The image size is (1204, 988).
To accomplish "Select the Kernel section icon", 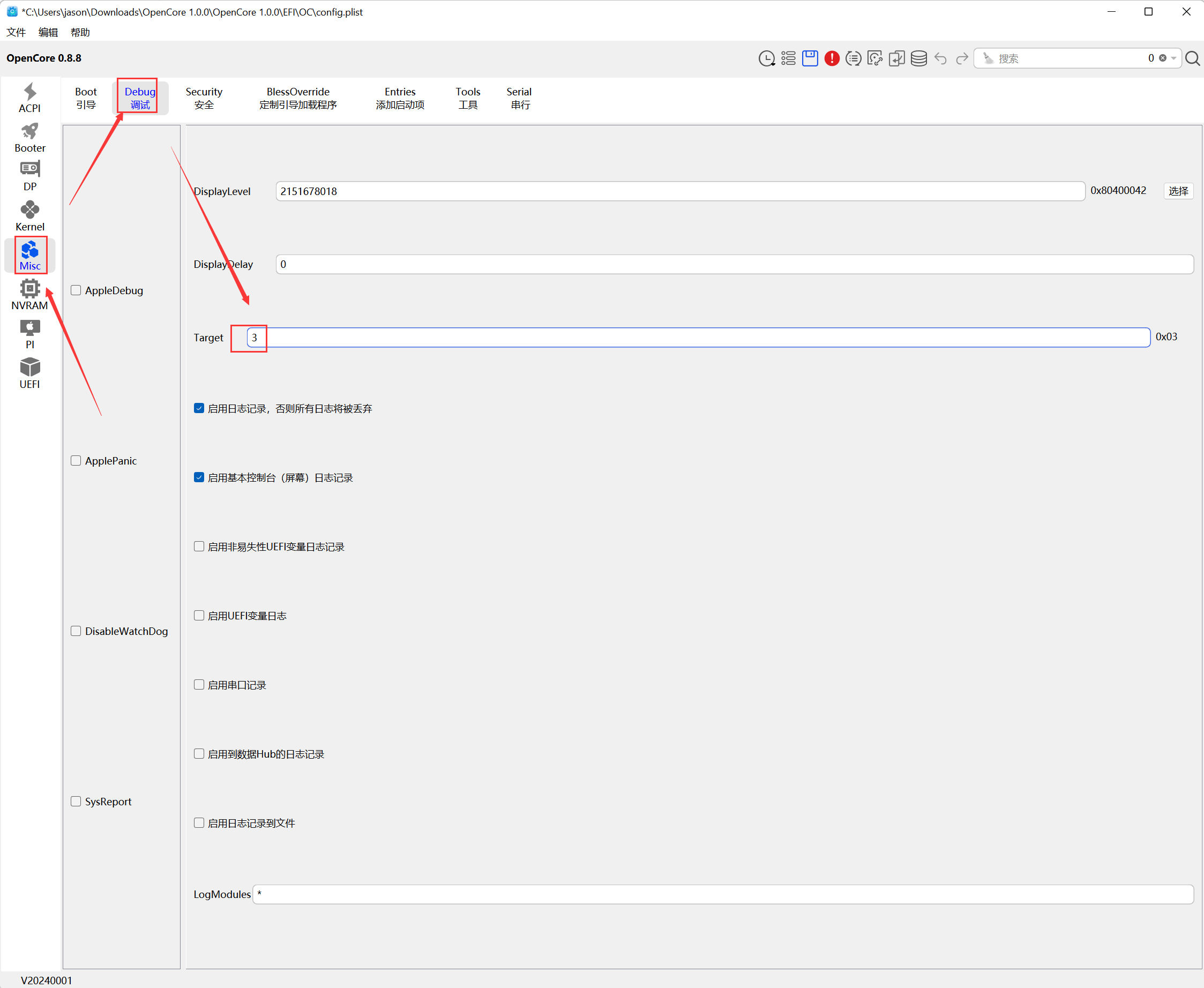I will (29, 216).
